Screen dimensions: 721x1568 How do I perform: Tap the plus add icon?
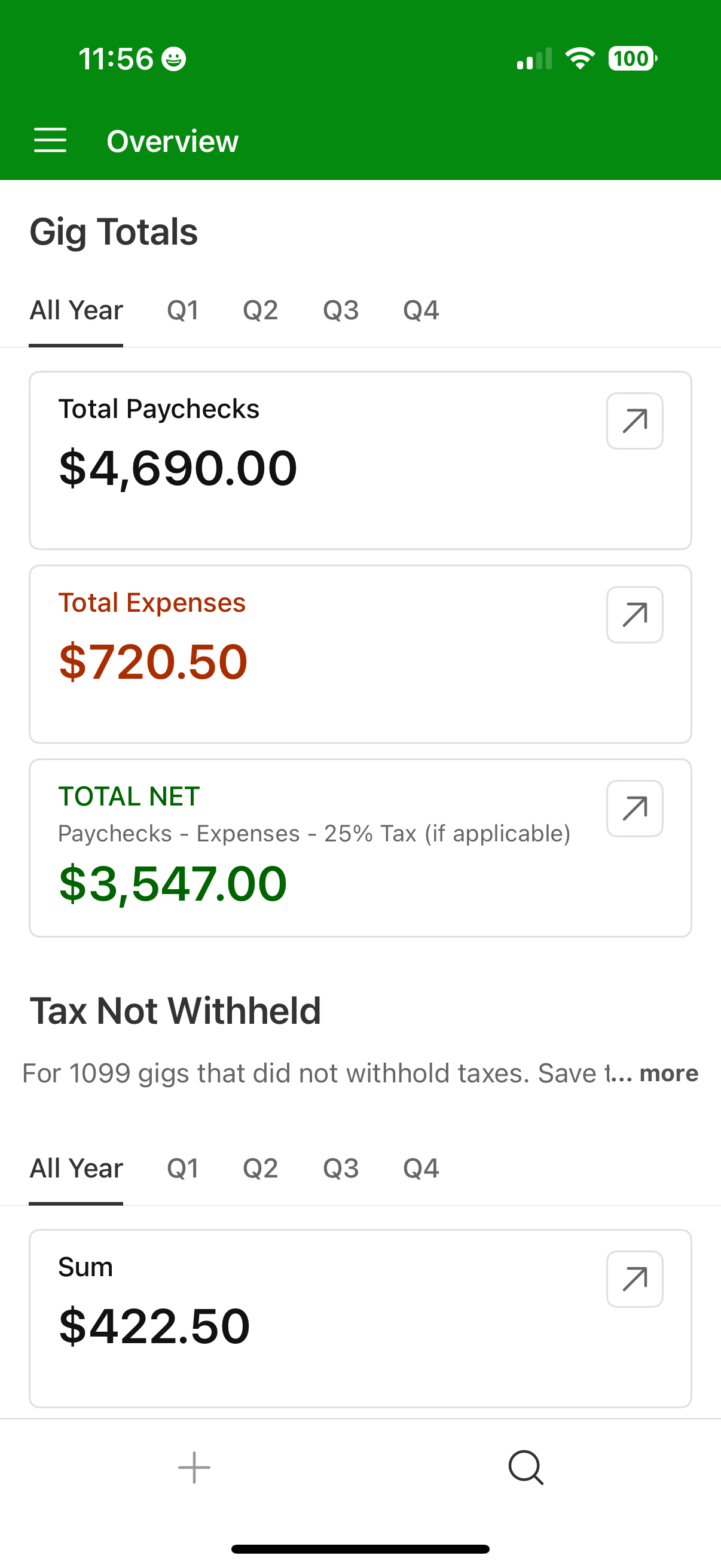[194, 1468]
